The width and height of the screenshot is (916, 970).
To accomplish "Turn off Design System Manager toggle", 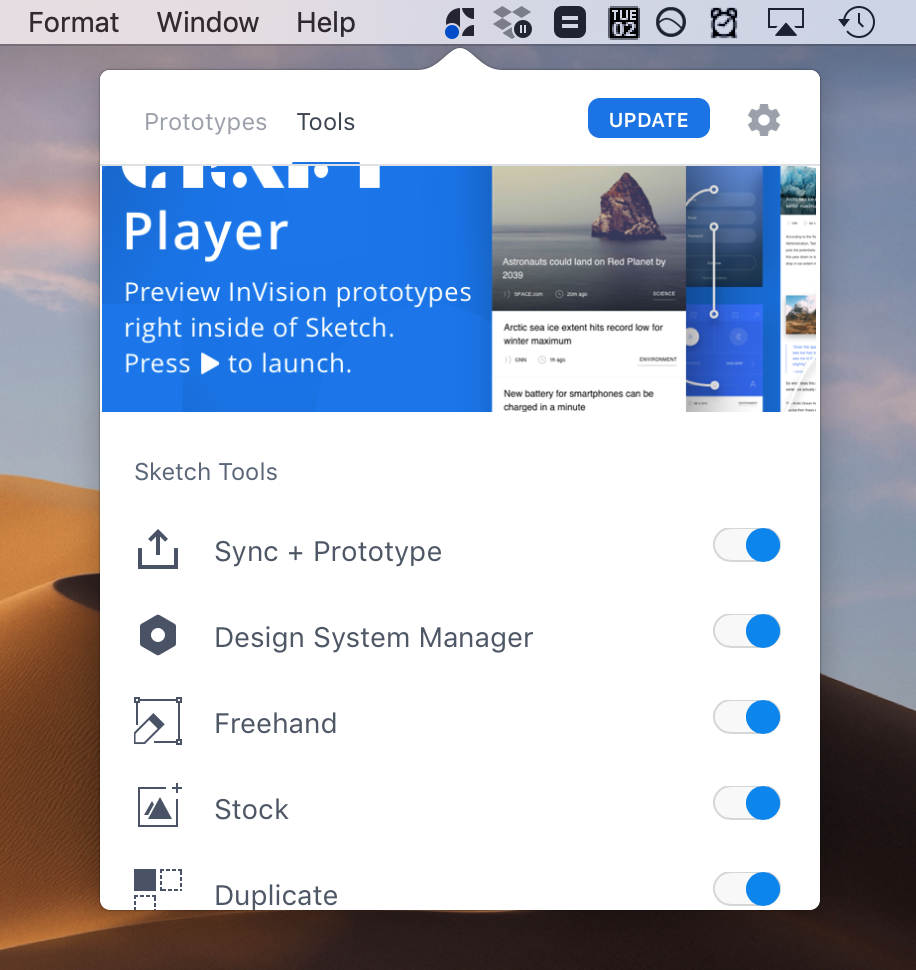I will pos(747,631).
